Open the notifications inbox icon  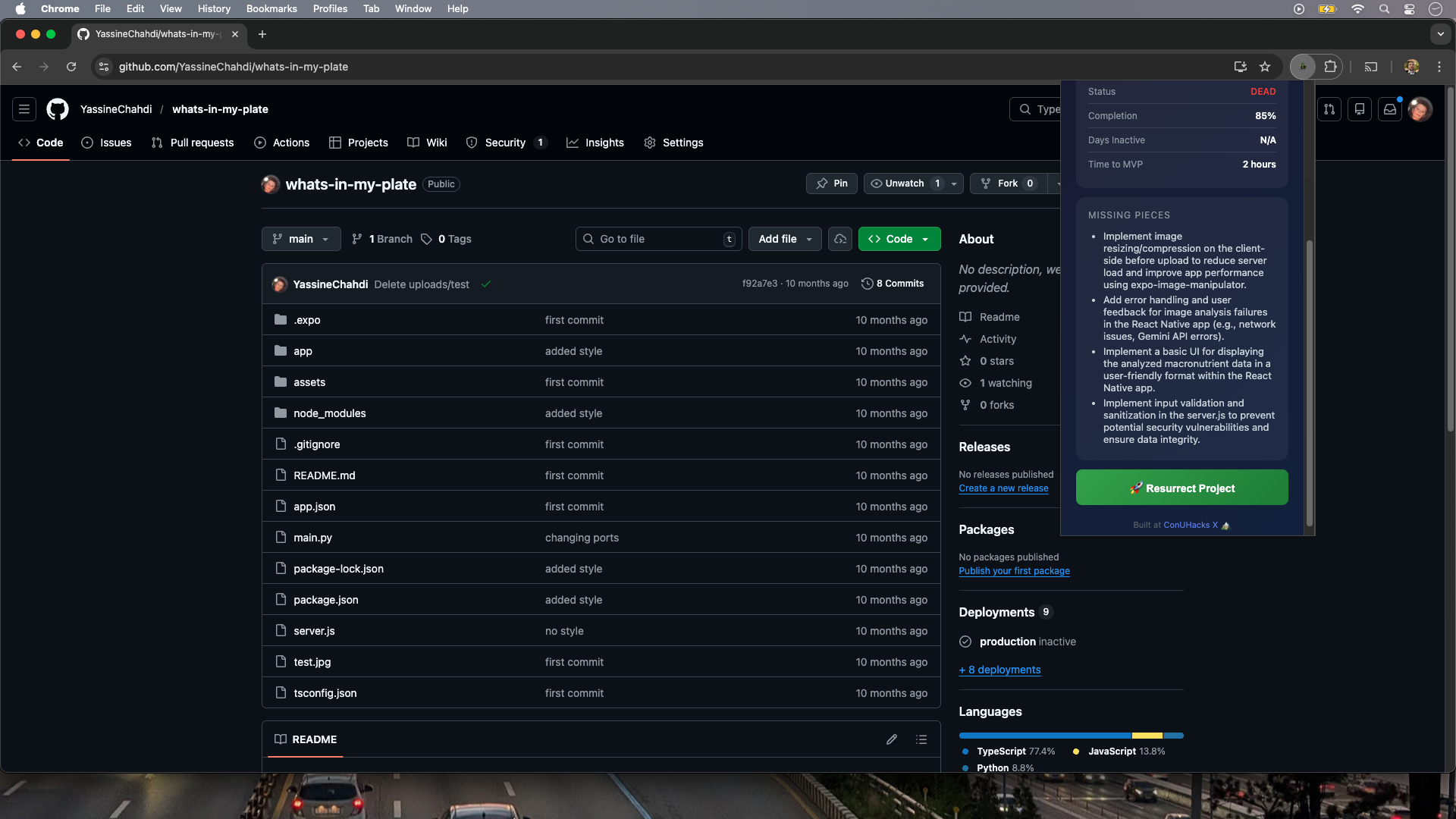(1389, 109)
